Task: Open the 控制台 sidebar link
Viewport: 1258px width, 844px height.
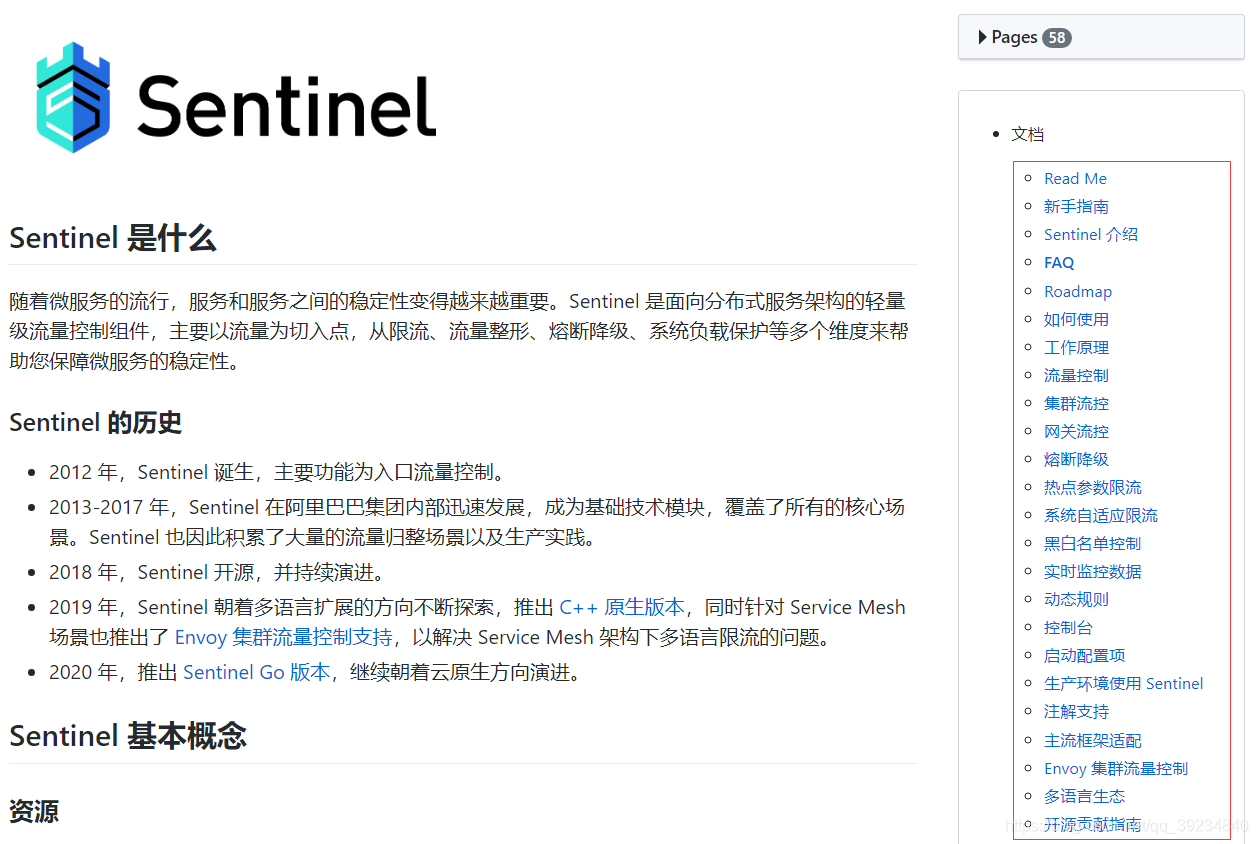Action: [x=1068, y=627]
